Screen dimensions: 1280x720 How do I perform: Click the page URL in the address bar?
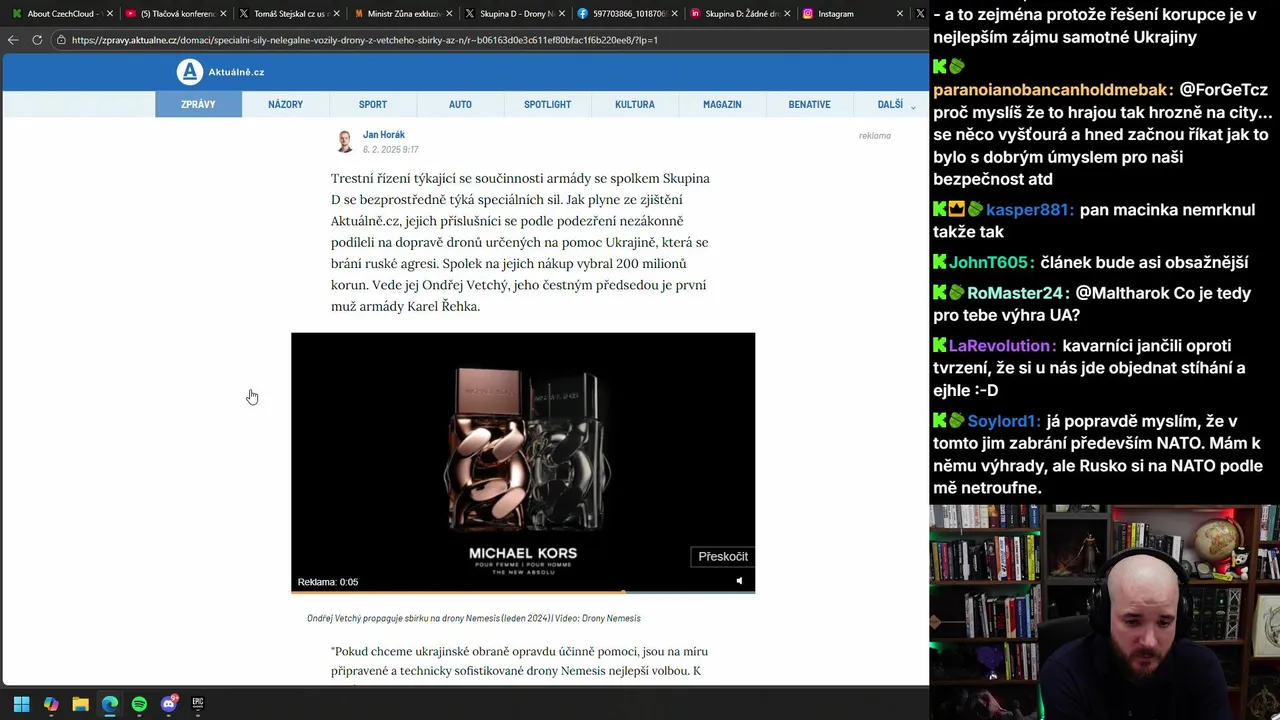pos(364,40)
